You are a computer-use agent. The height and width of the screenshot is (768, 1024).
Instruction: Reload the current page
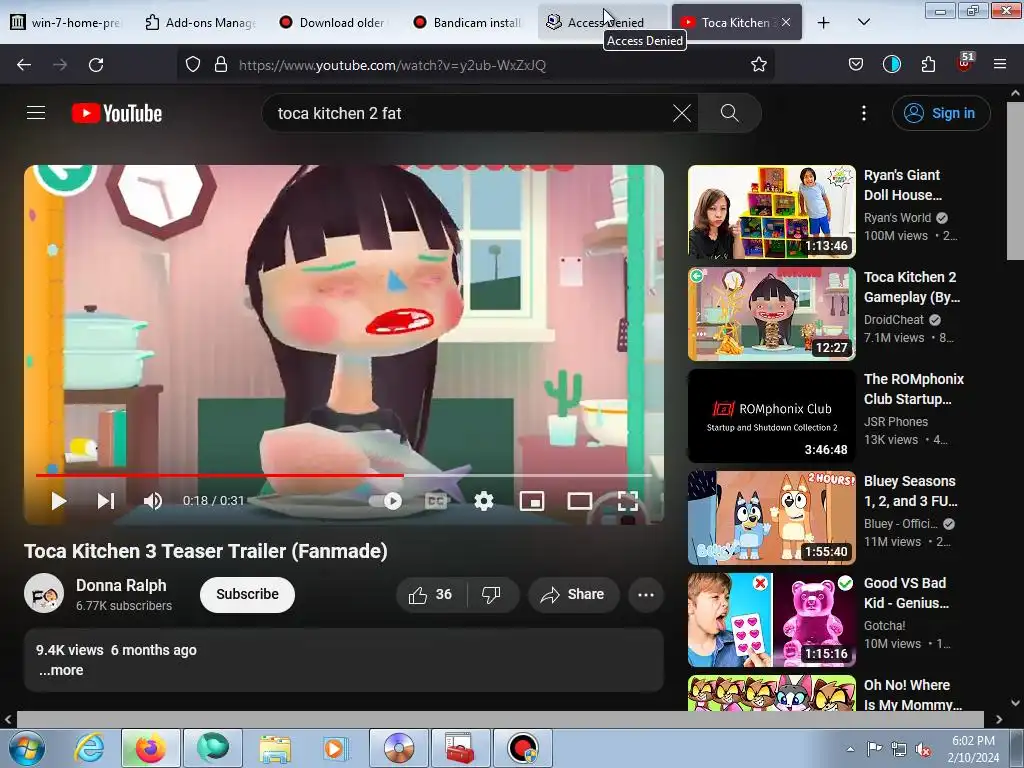pos(96,64)
